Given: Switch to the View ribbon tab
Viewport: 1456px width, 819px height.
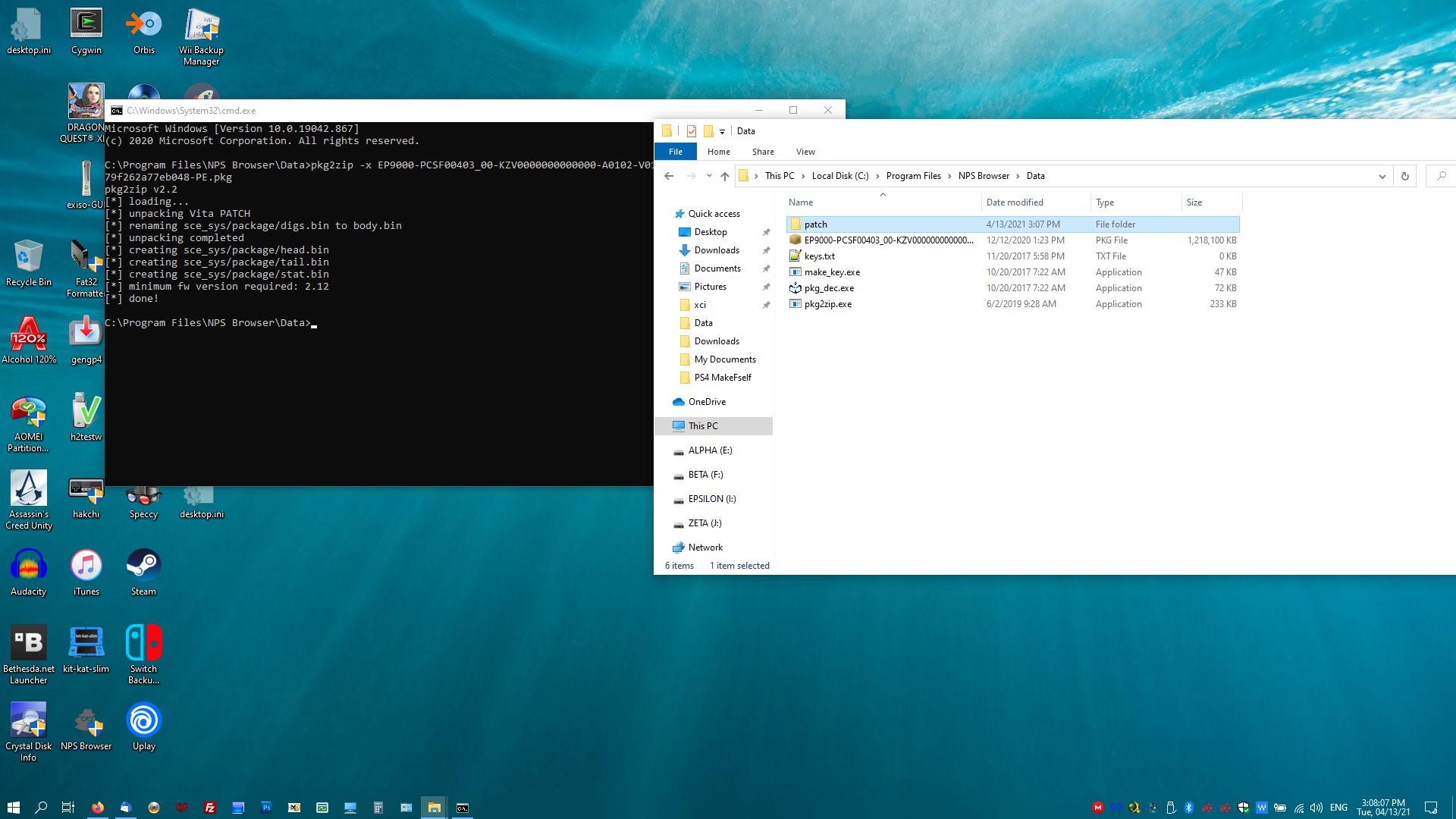Looking at the screenshot, I should tap(805, 152).
